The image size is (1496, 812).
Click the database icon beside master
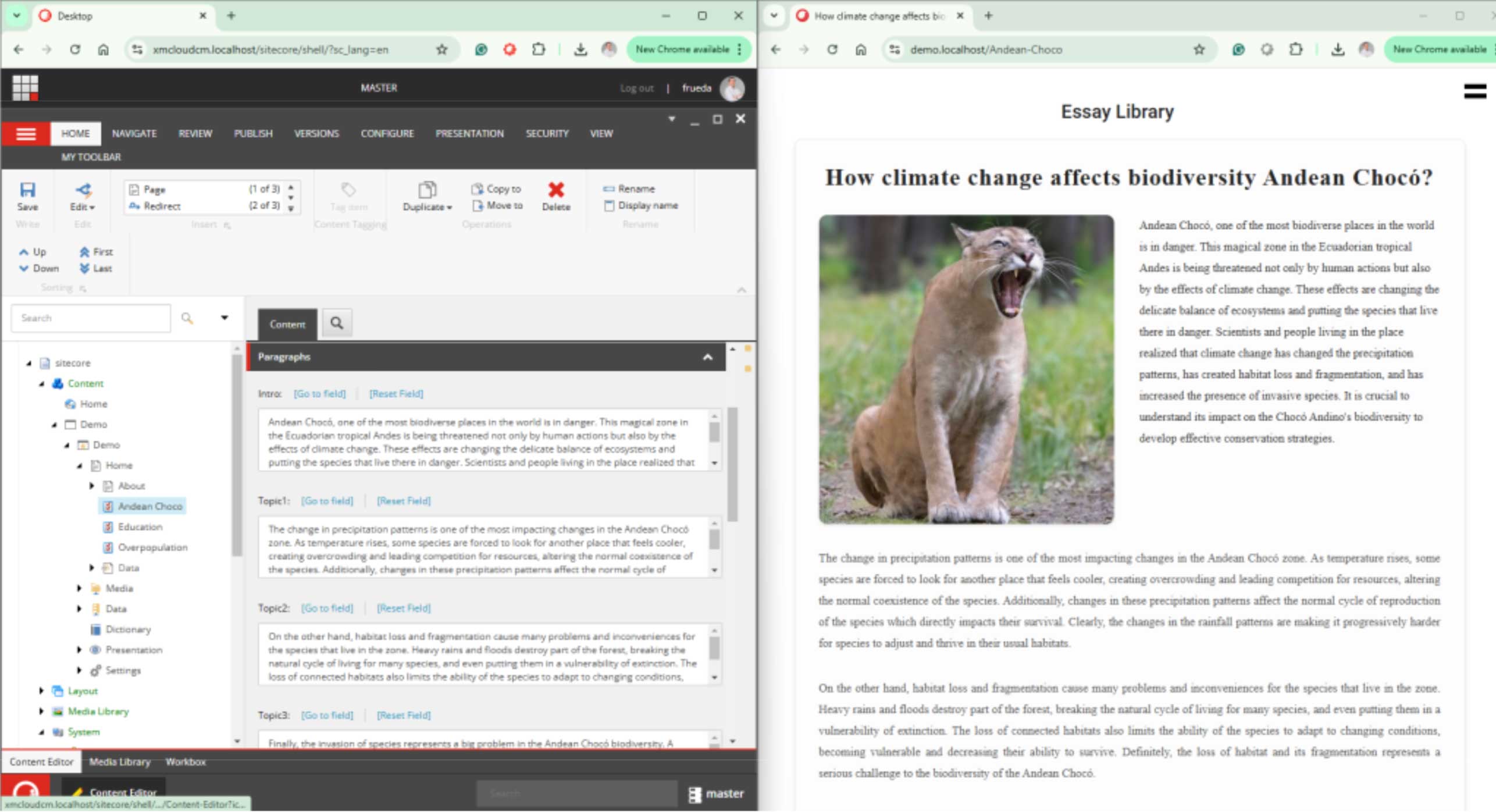coord(694,794)
